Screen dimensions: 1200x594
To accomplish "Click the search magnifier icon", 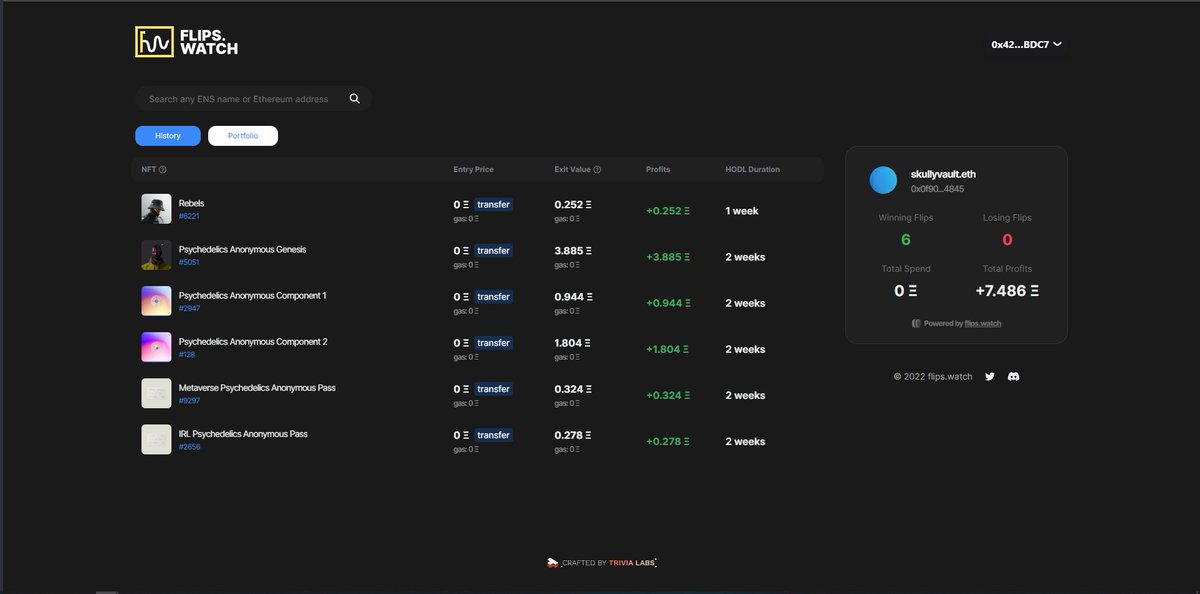I will [354, 99].
